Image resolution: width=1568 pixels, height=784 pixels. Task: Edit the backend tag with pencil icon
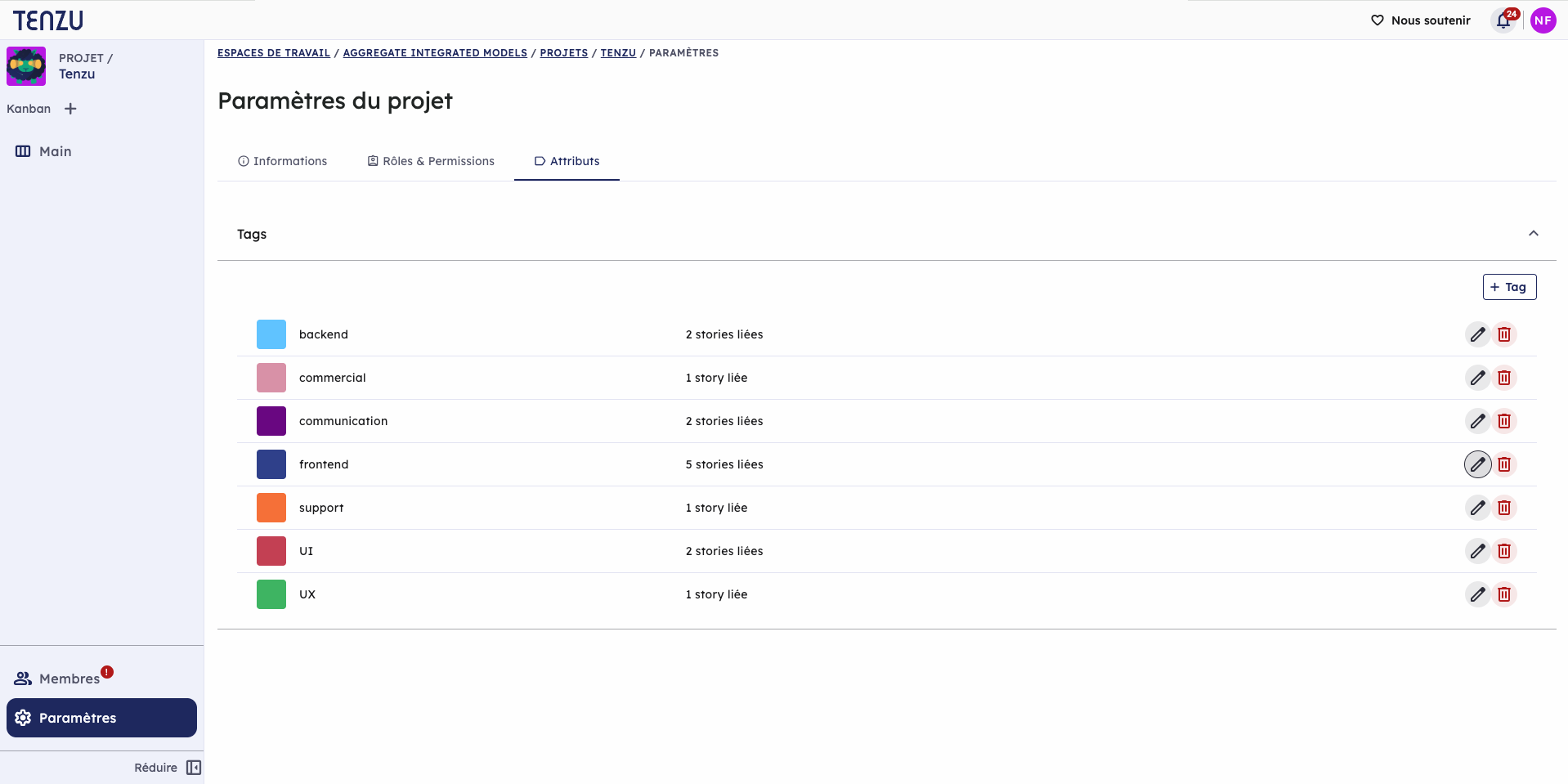pos(1477,334)
